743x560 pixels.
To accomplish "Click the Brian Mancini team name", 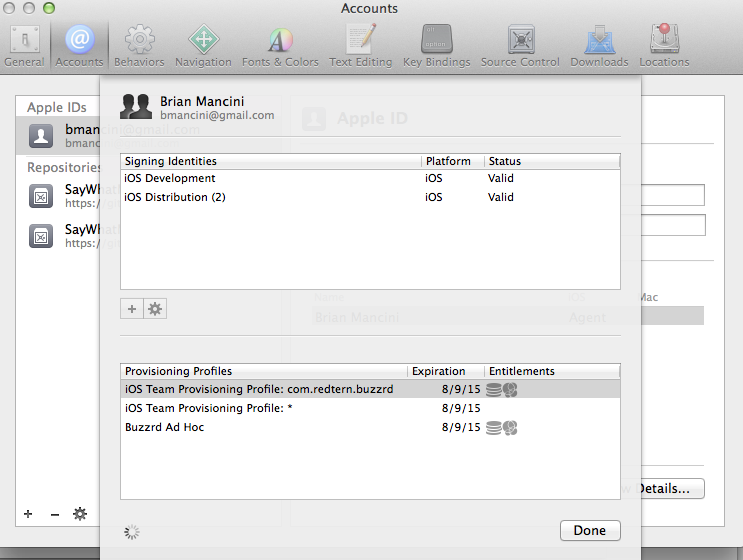I will (202, 101).
